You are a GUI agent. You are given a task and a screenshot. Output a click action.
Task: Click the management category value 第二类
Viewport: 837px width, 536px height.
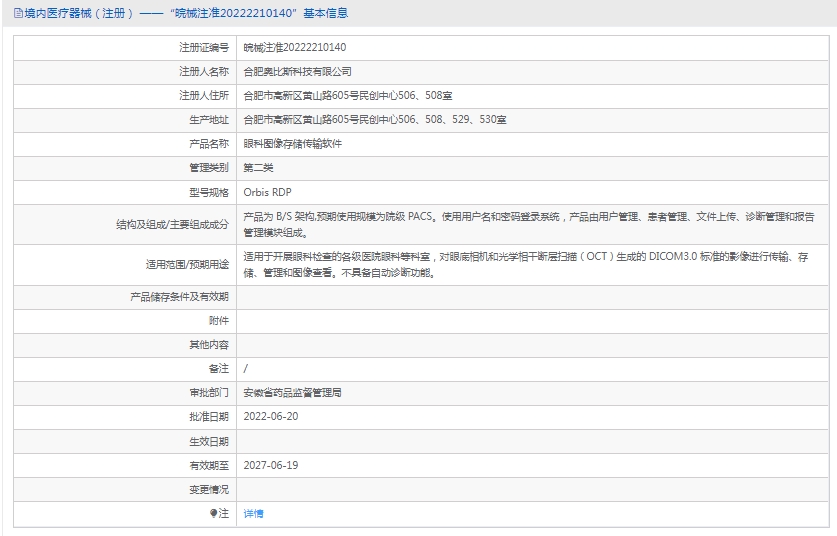coord(258,168)
